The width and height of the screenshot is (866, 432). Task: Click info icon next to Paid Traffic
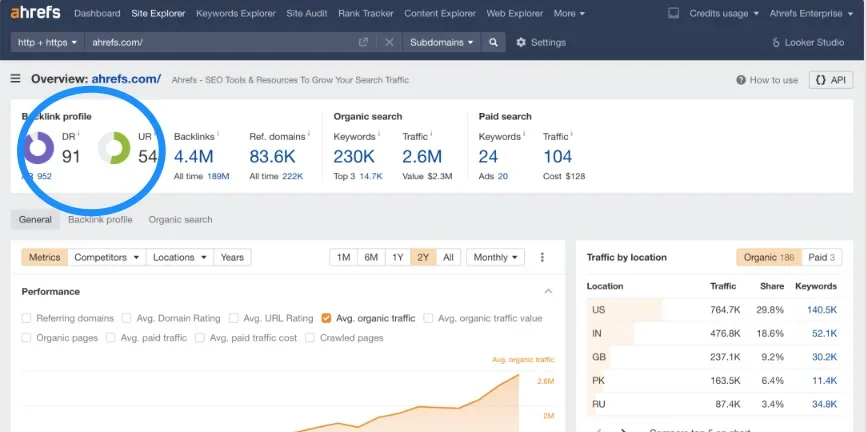coord(572,134)
